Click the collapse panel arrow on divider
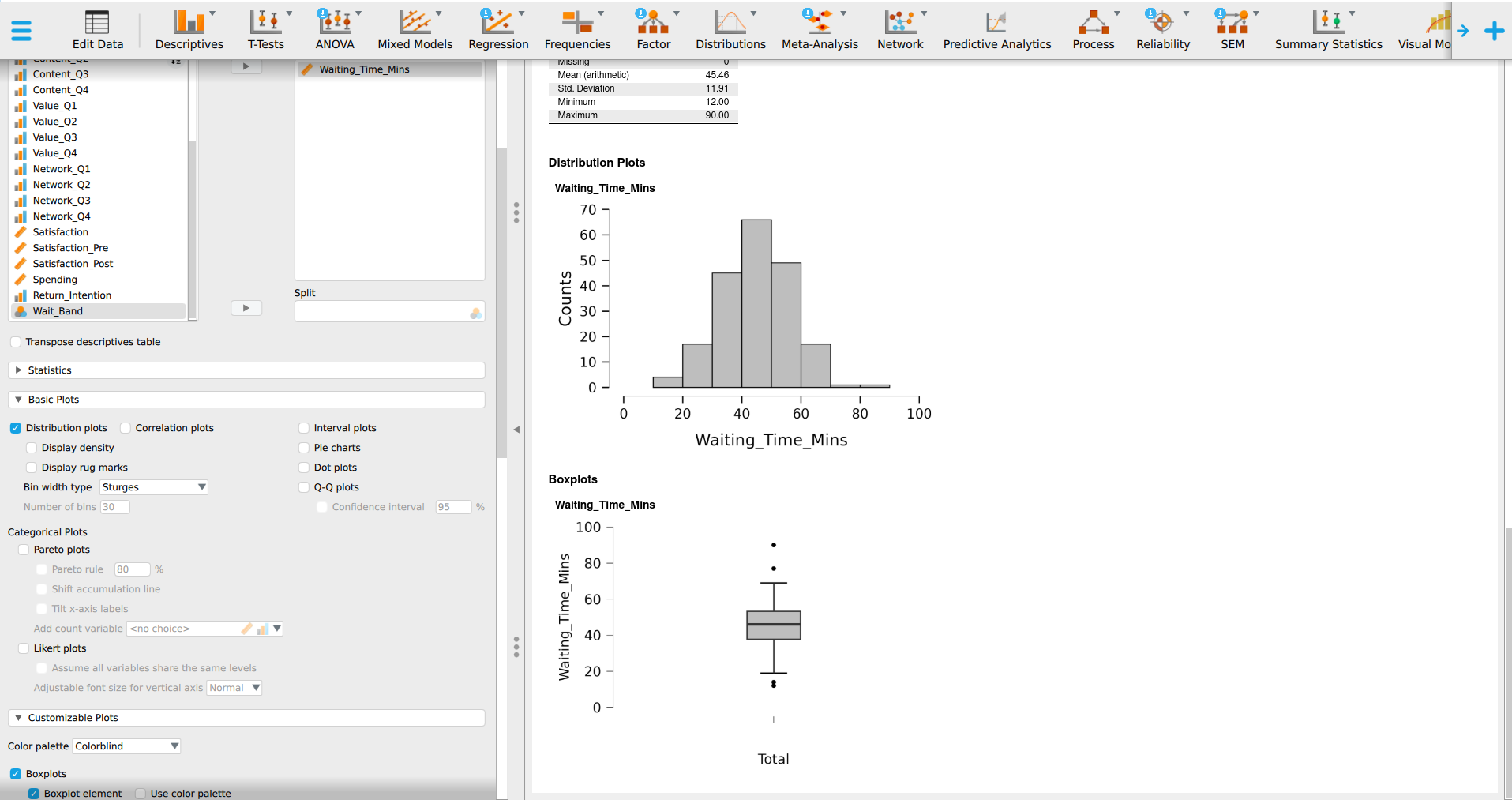The image size is (1512, 800). pos(516,430)
